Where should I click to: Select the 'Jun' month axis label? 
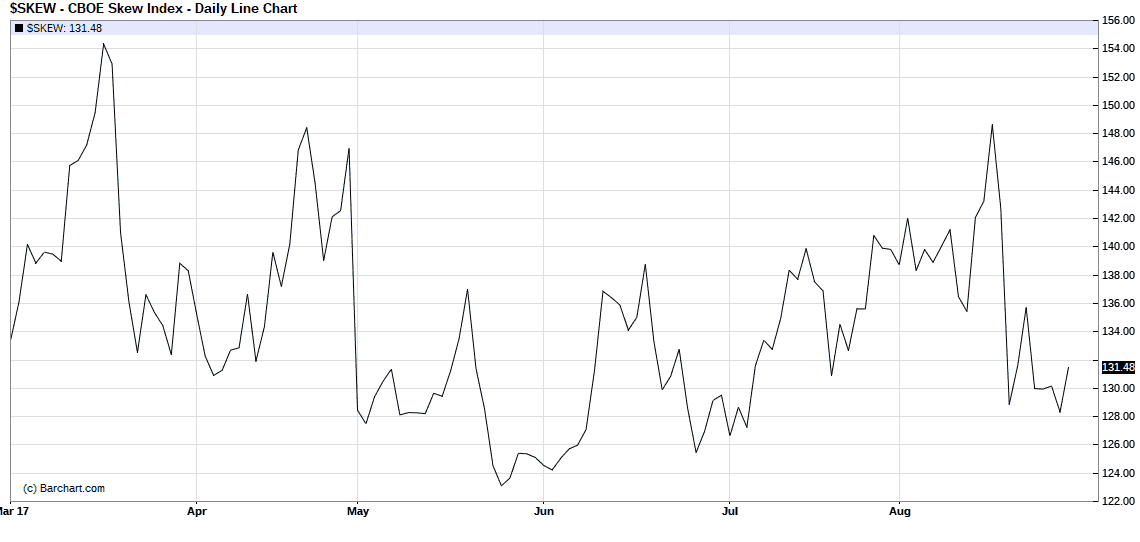point(542,511)
